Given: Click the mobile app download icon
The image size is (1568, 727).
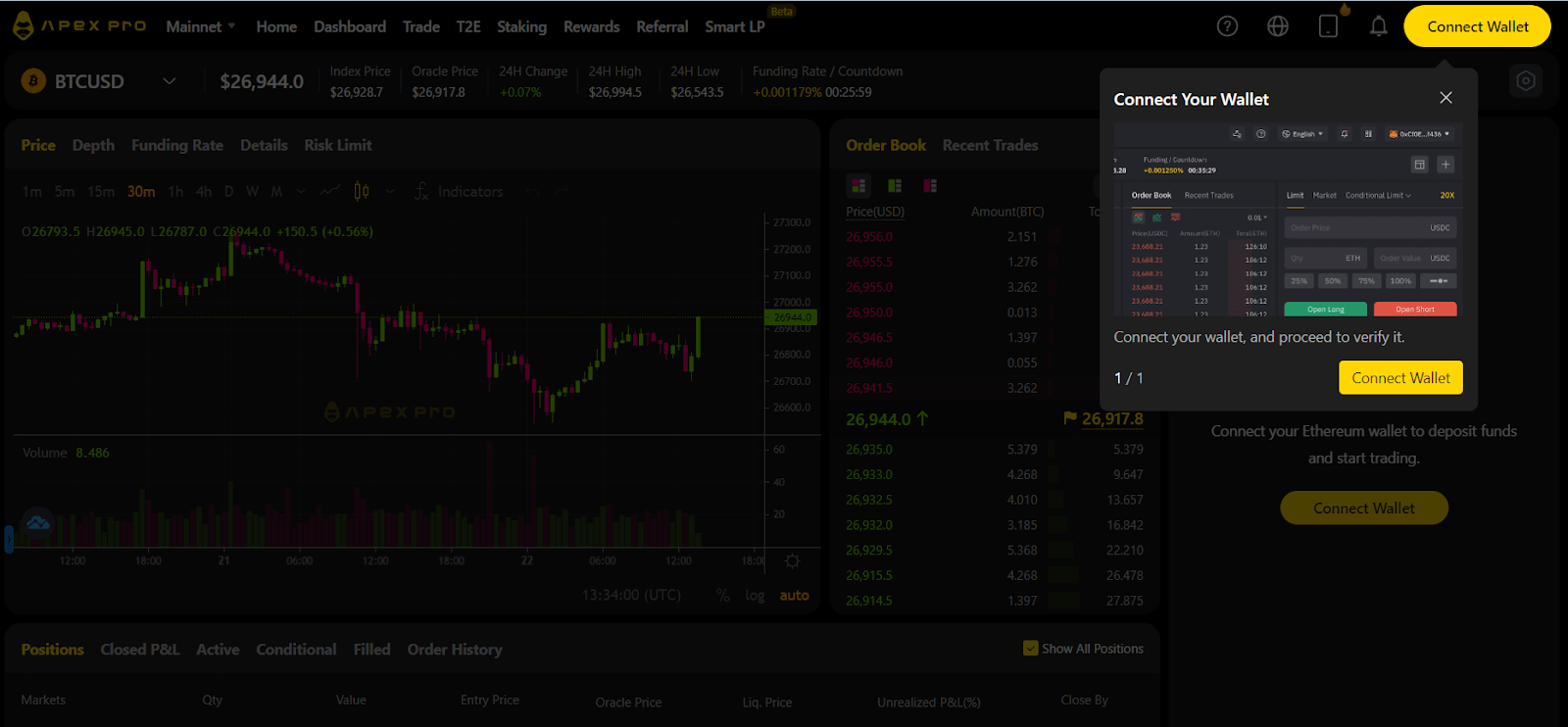Looking at the screenshot, I should 1329,26.
